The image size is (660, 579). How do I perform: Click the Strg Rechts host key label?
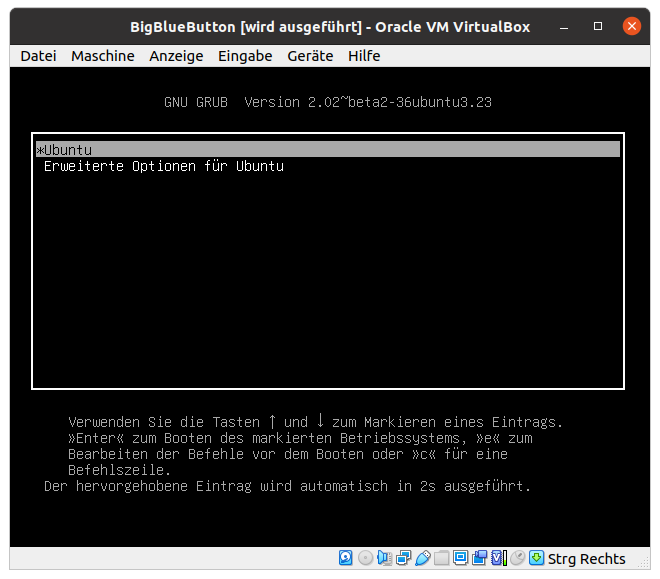[x=586, y=559]
